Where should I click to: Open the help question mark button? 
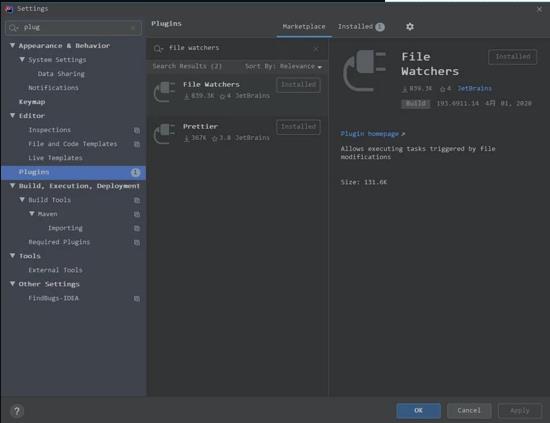16,411
